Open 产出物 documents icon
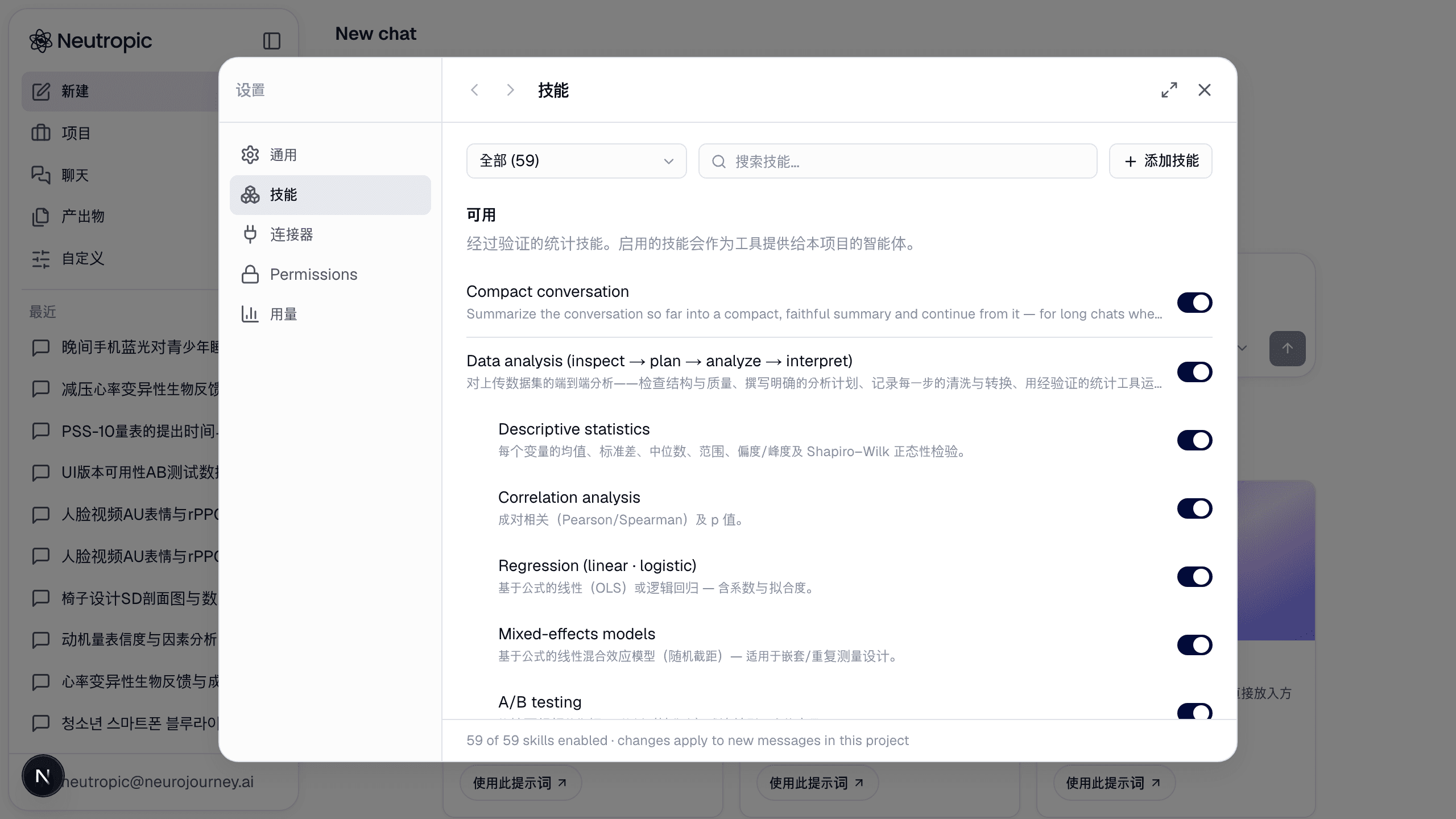 (41, 217)
